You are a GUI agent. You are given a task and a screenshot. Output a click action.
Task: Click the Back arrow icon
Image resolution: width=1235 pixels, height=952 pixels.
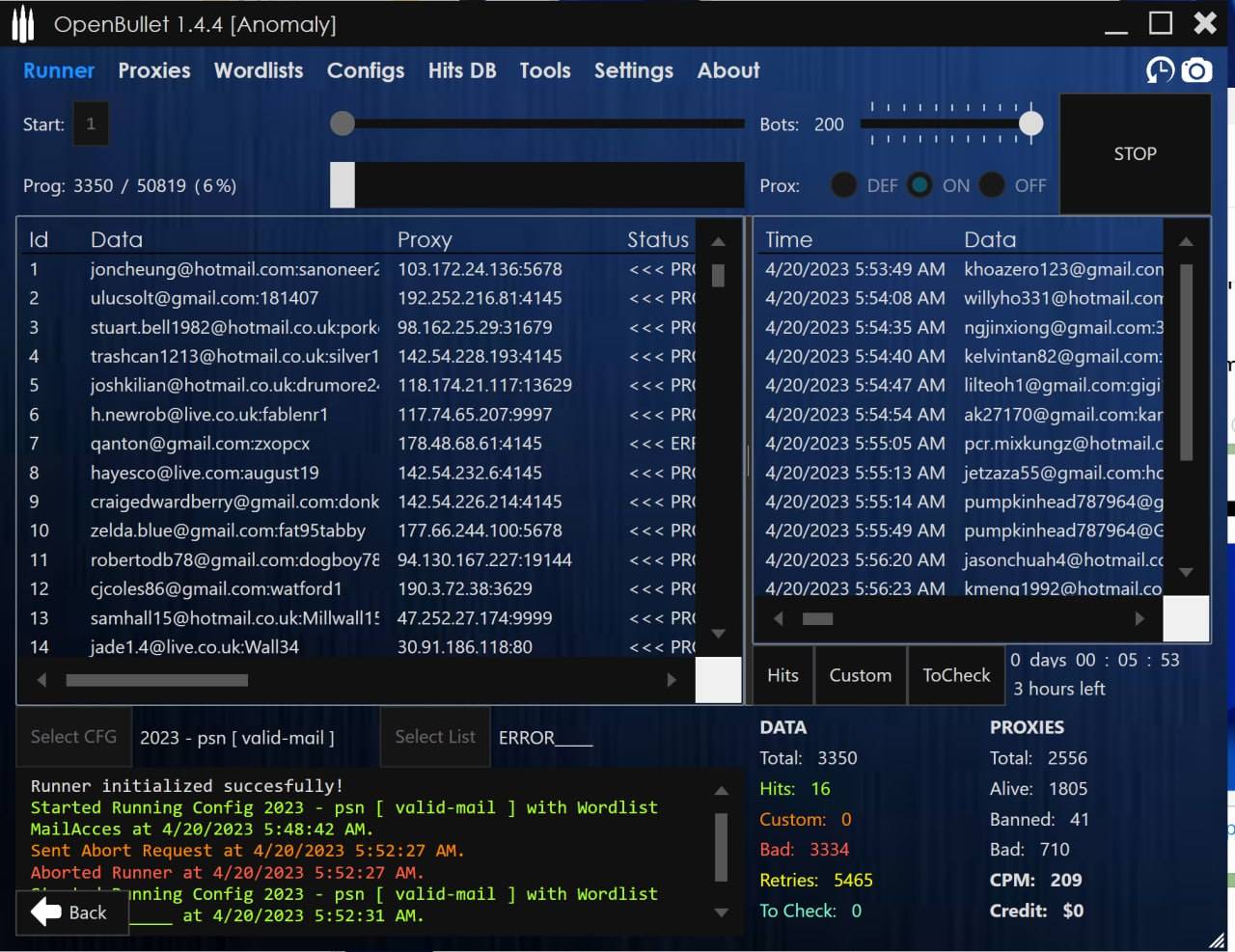pyautogui.click(x=46, y=911)
